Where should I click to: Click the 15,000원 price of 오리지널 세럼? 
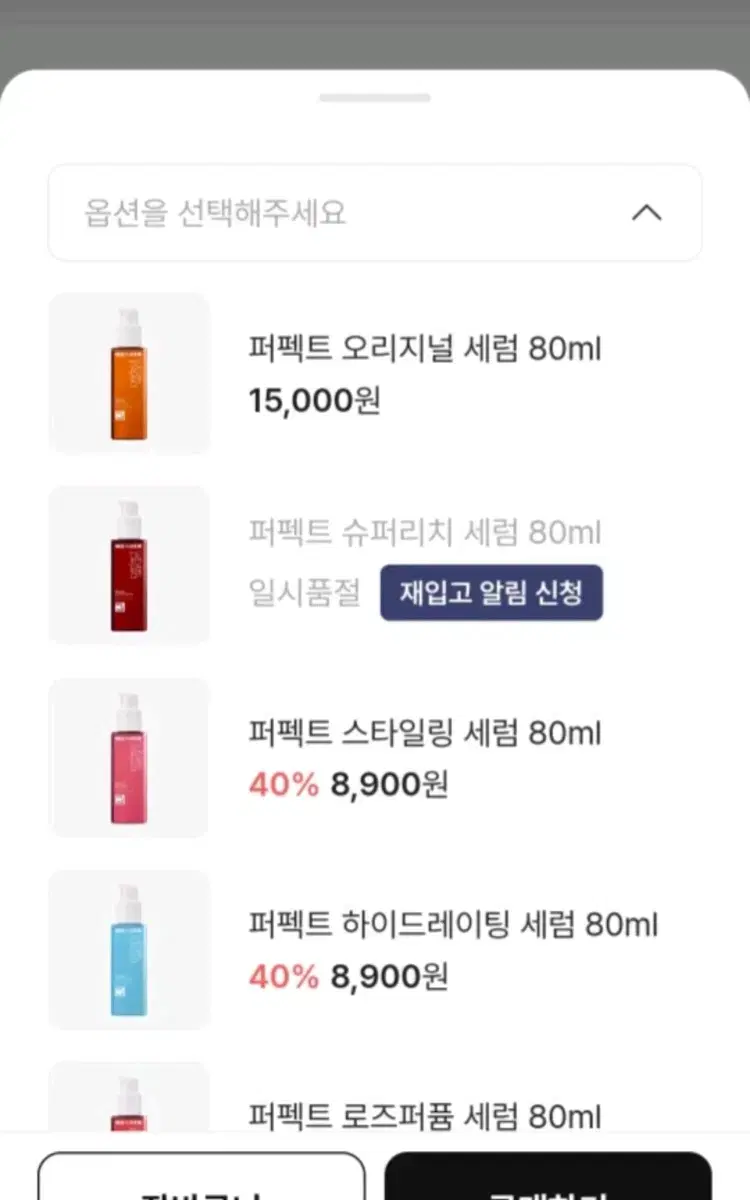(x=314, y=402)
